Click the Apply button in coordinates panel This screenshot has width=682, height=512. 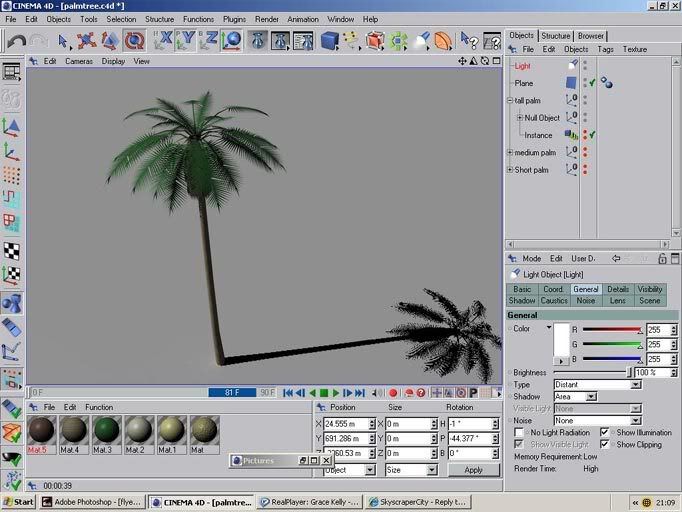click(x=473, y=469)
